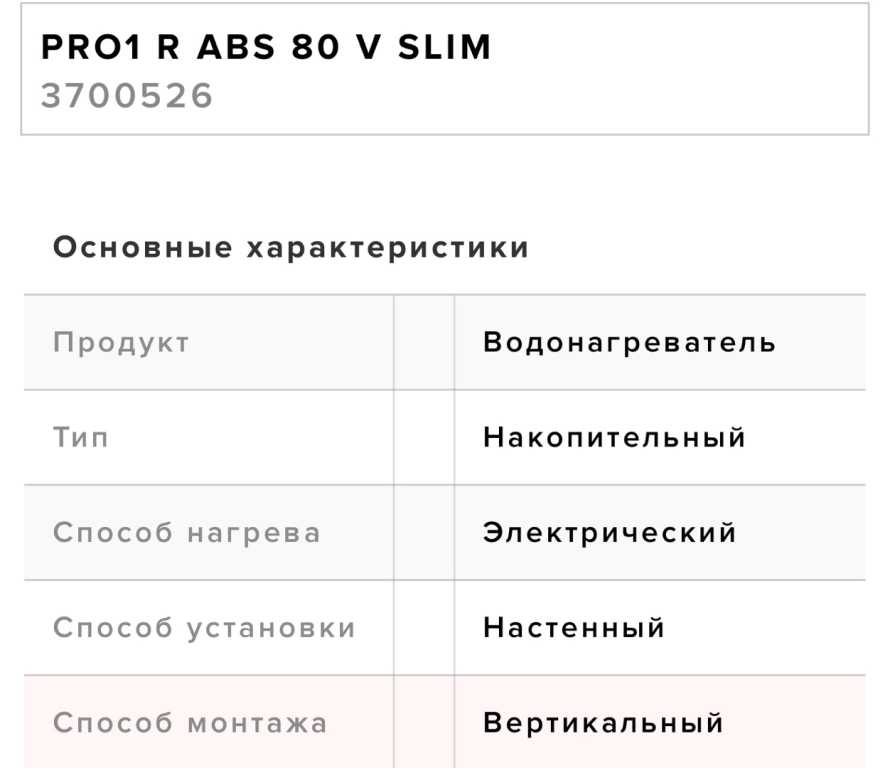Click the 'Тип' row label
The image size is (890, 768).
(82, 437)
